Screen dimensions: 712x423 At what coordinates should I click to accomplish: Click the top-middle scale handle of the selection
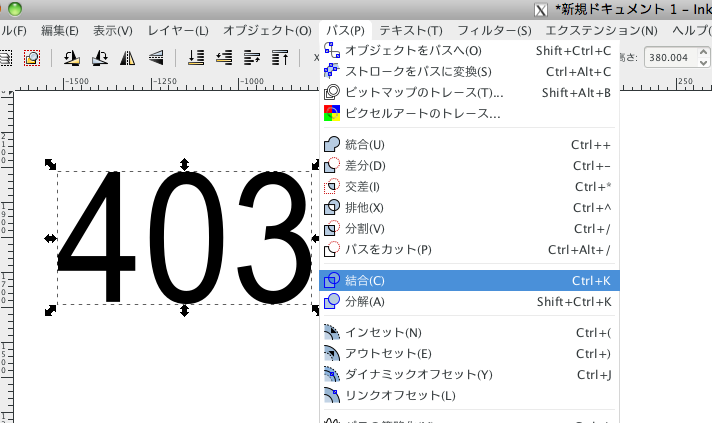click(x=184, y=163)
